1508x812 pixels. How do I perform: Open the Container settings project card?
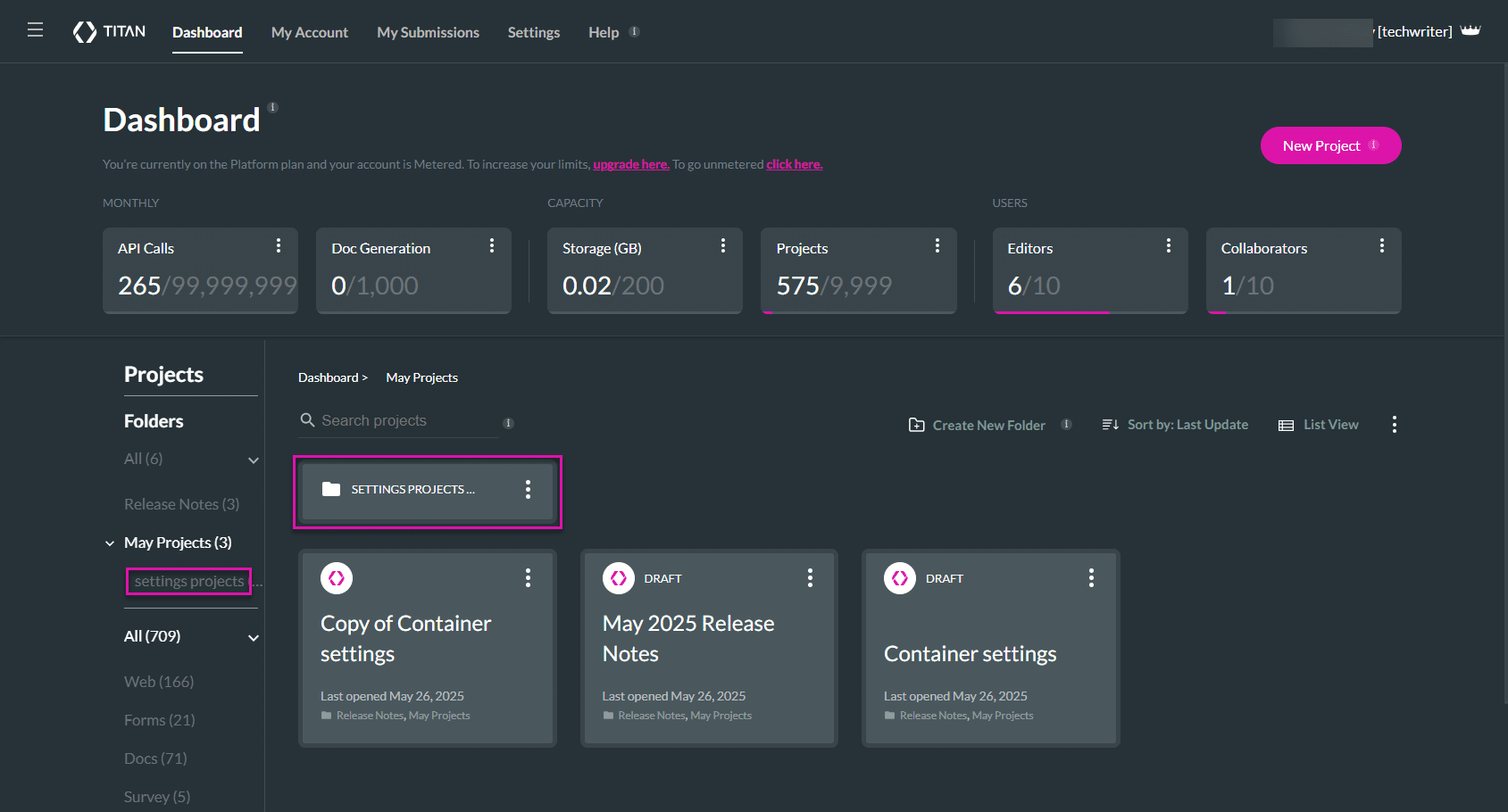pos(970,654)
